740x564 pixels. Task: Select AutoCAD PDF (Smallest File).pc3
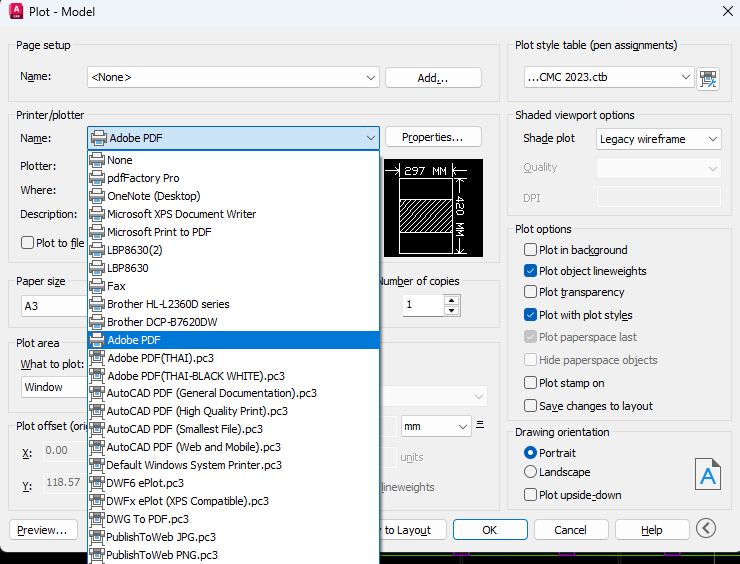[x=234, y=429]
